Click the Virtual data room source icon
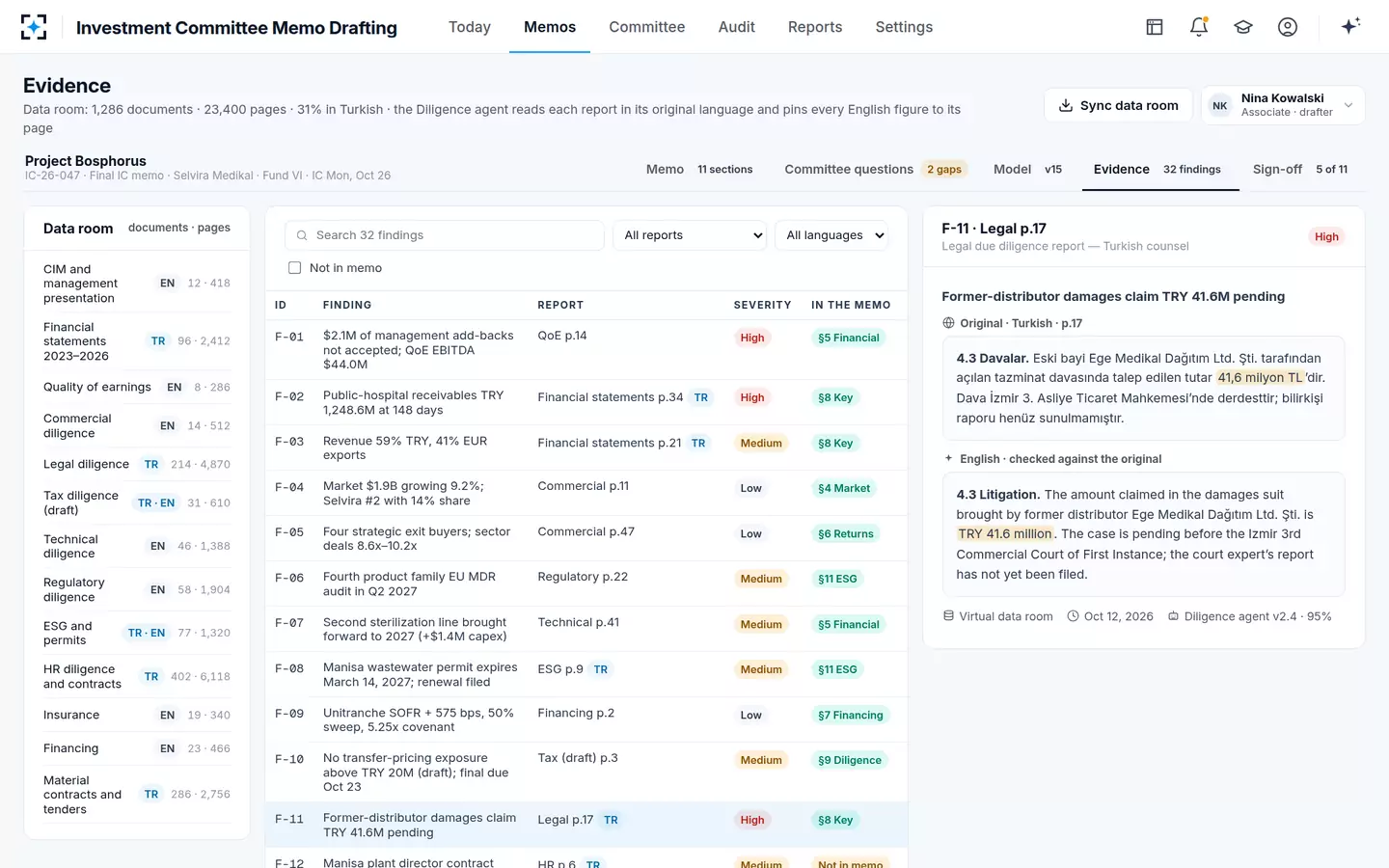1389x868 pixels. (x=948, y=615)
